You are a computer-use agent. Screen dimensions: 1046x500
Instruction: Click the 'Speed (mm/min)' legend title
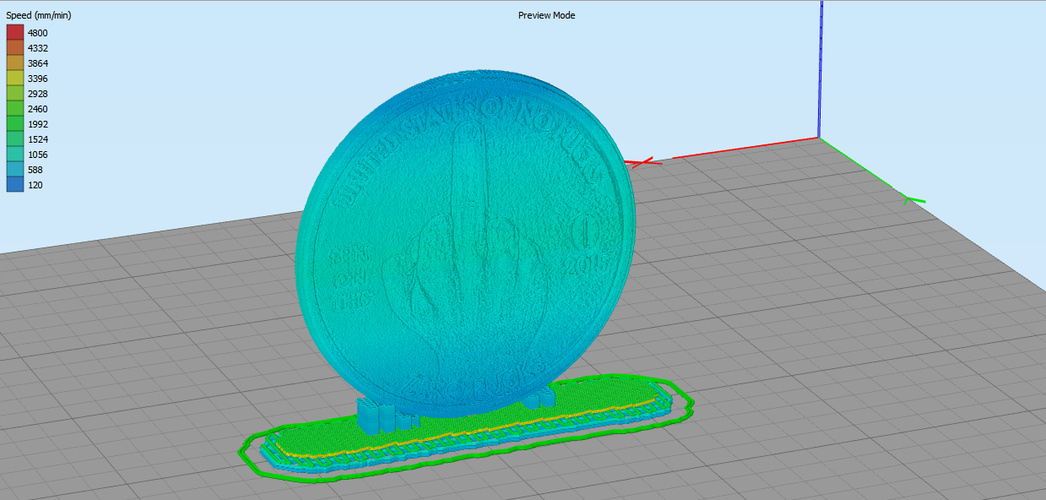click(39, 16)
